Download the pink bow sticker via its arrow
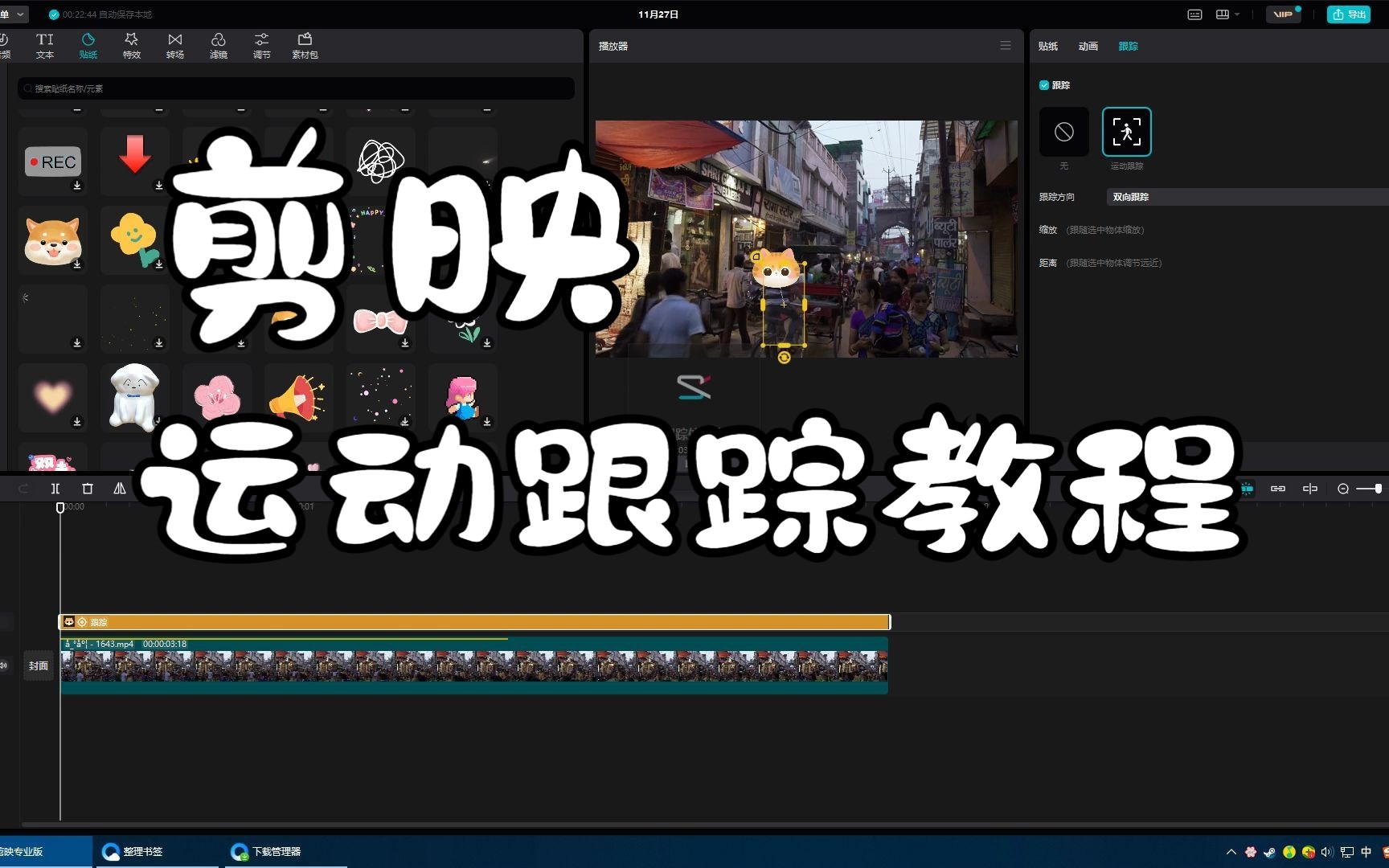The width and height of the screenshot is (1389, 868). point(405,343)
